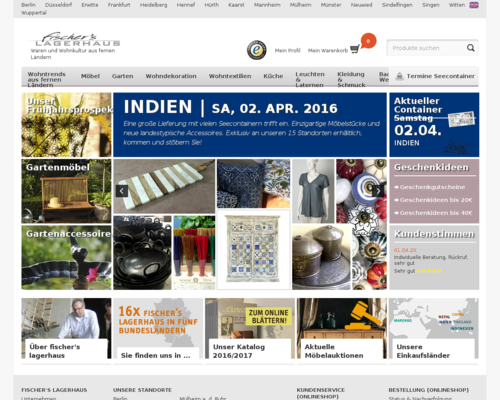Open Unser Frühjahrsprospekt tile
Viewport: 500px width, 400px height.
66,125
